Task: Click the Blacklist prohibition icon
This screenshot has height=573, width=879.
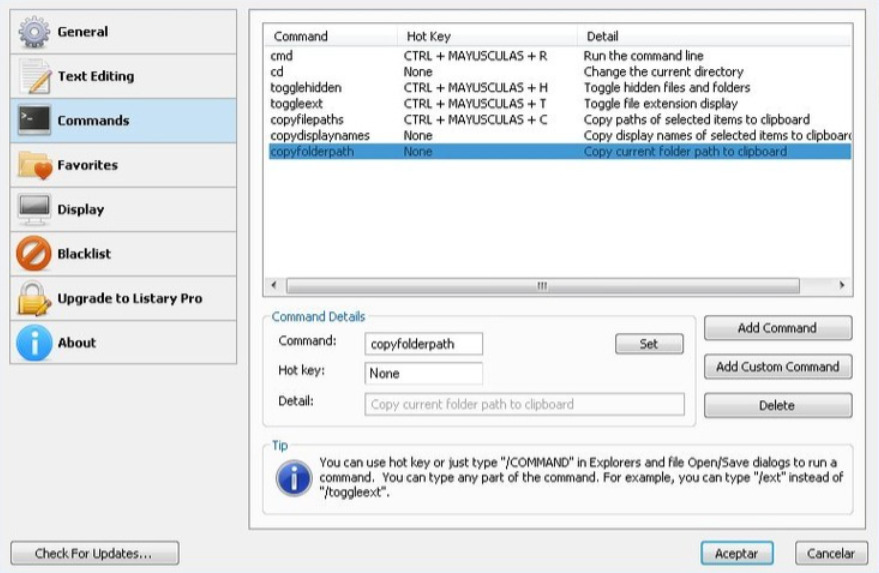Action: 34,253
